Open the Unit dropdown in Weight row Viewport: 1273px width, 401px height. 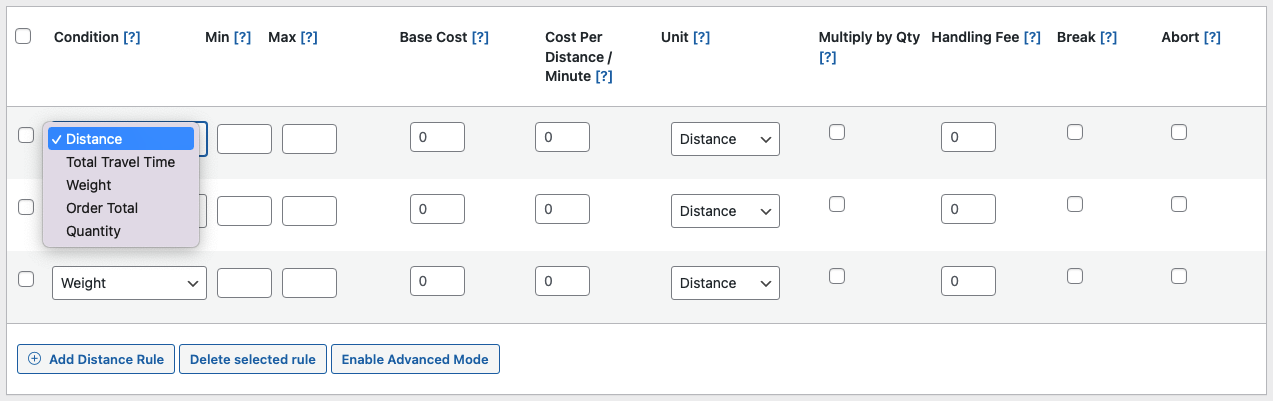(x=725, y=283)
